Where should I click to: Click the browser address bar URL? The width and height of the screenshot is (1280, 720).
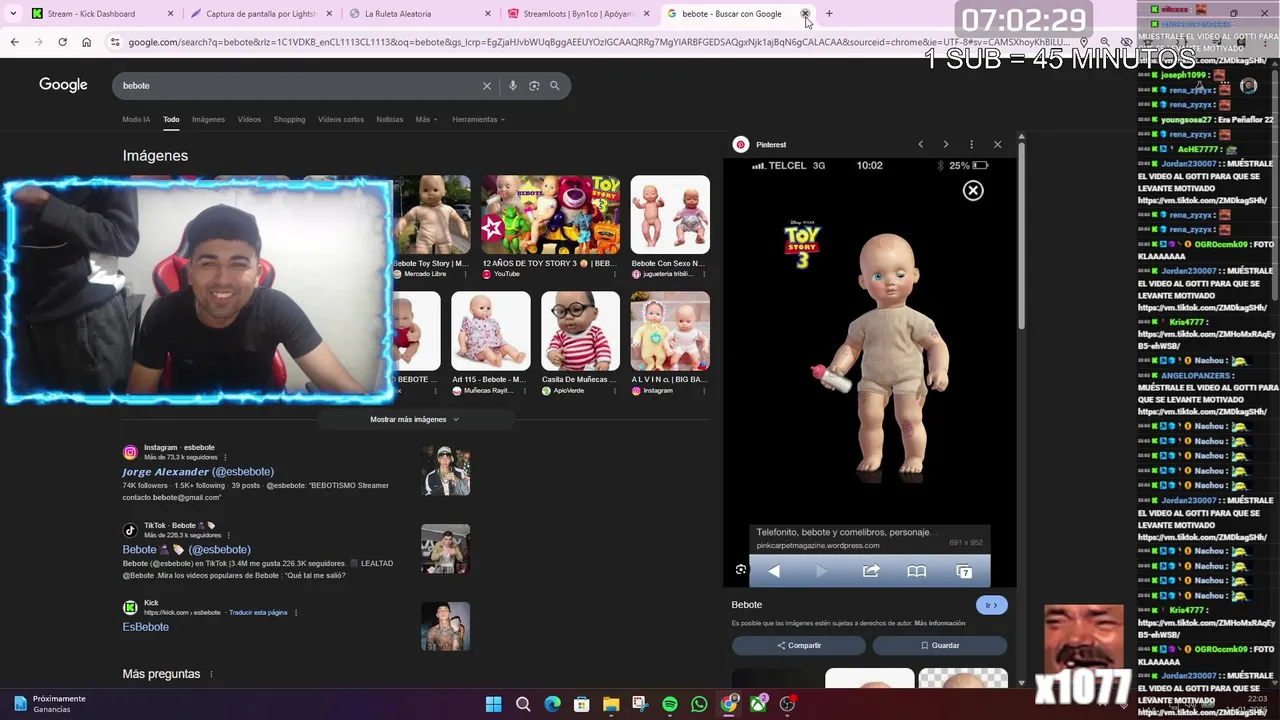[600, 42]
